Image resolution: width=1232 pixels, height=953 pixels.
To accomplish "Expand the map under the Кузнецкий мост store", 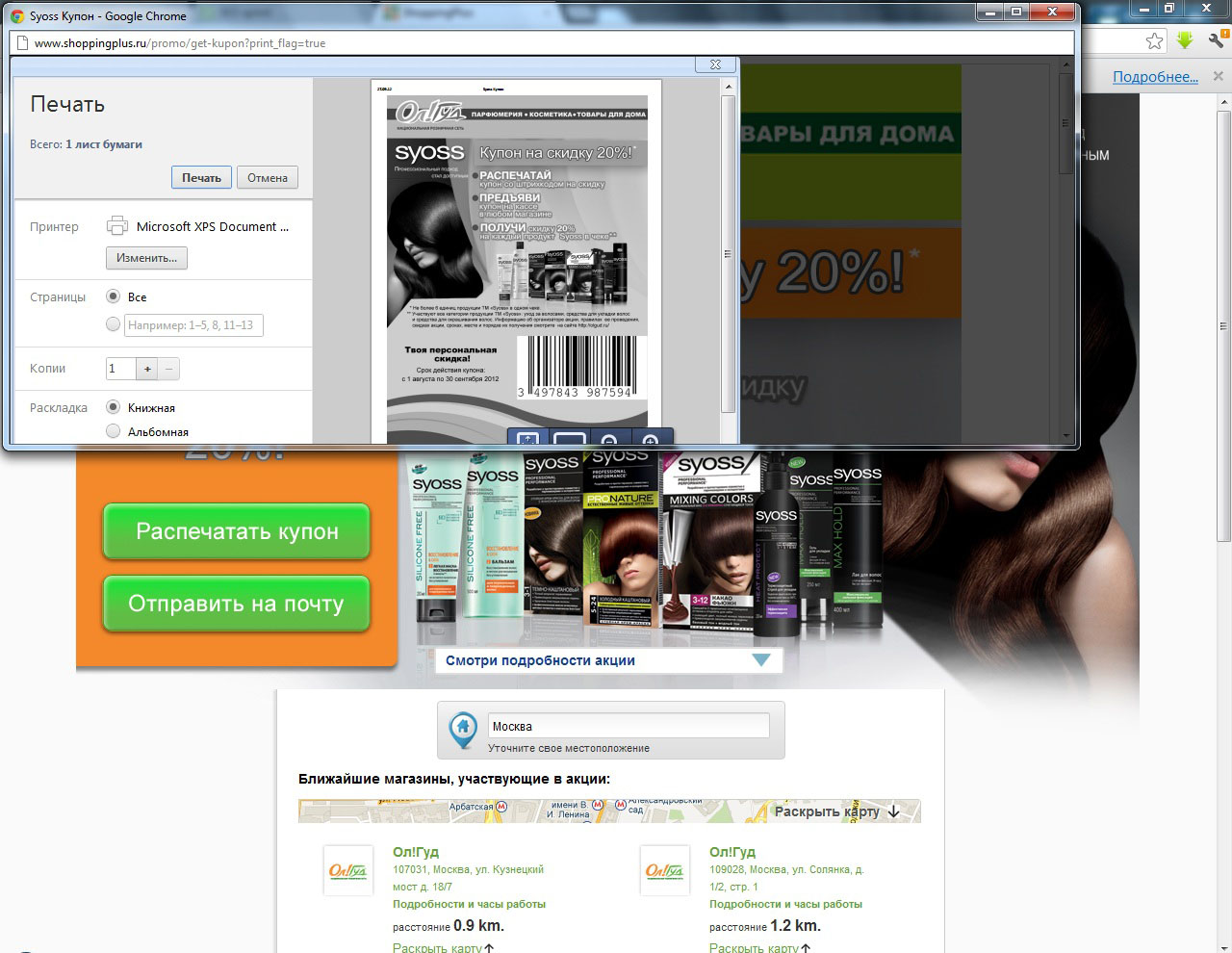I will [444, 947].
